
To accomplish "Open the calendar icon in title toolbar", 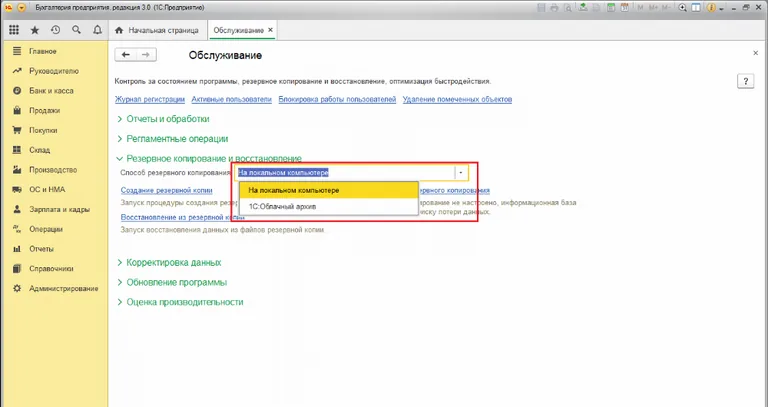I will point(624,8).
